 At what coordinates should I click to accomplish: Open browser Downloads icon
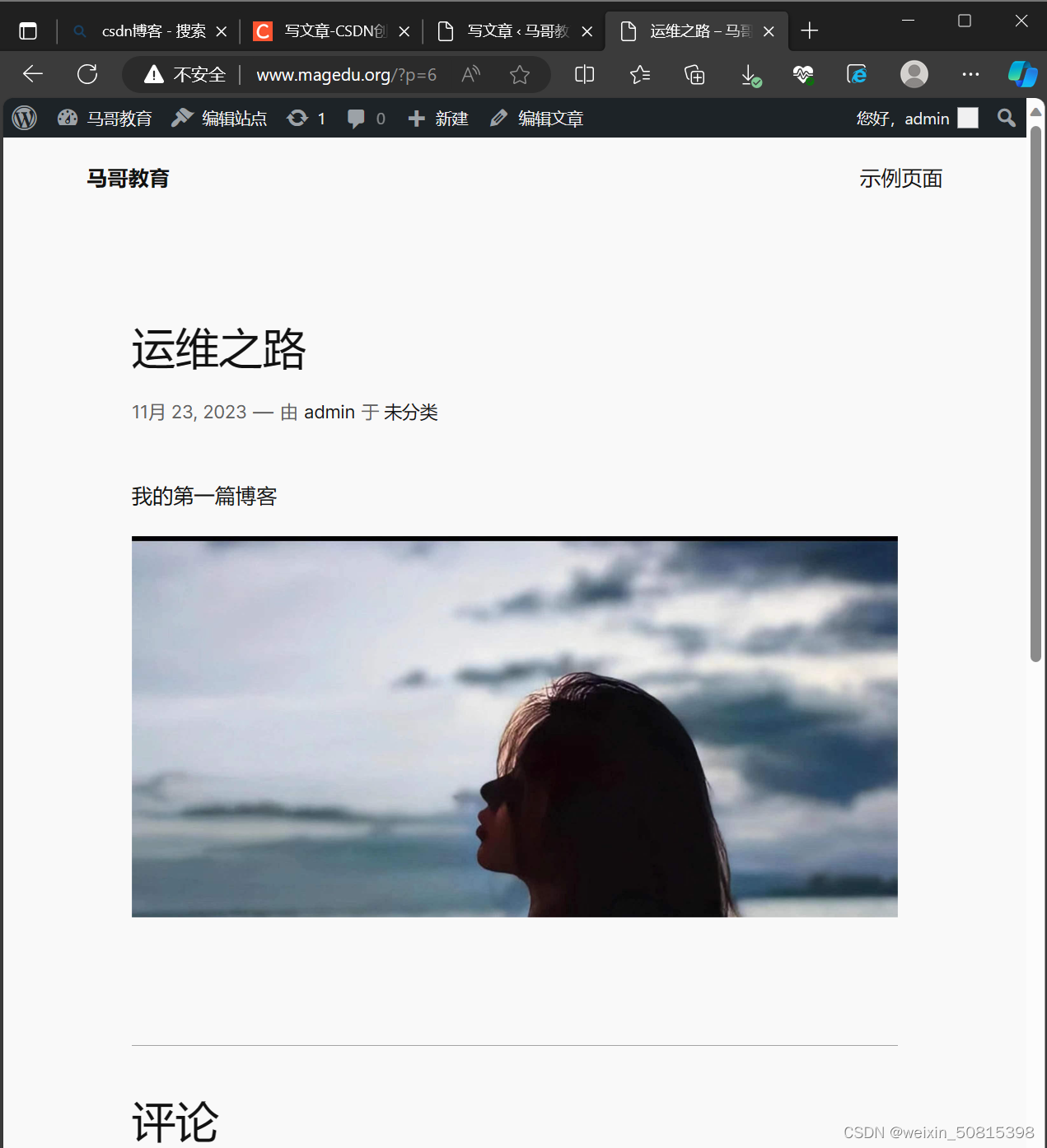pyautogui.click(x=750, y=74)
